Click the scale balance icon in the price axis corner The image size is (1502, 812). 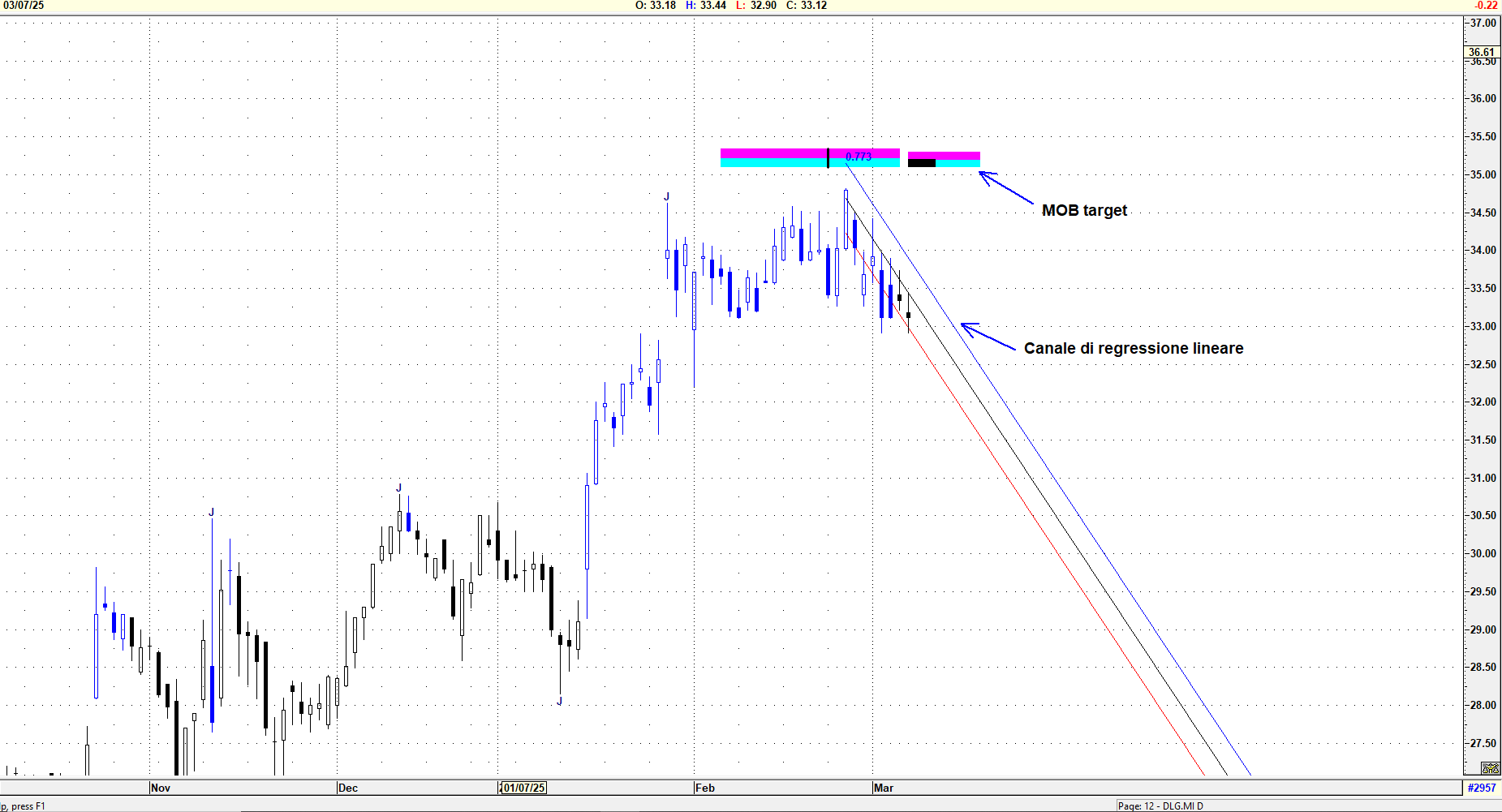(x=1490, y=768)
